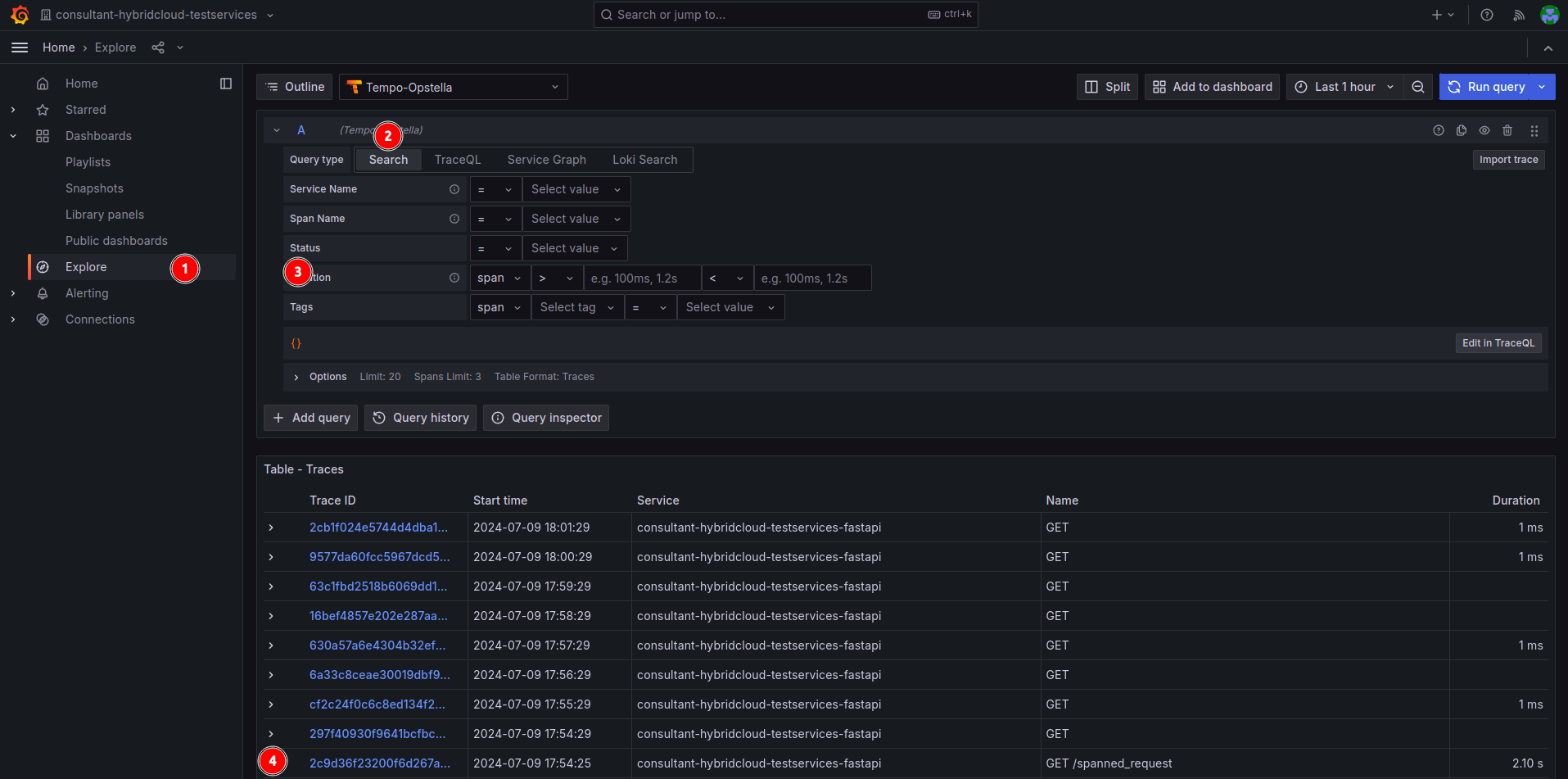Switch to TraceQL query type
1568x779 pixels.
tap(458, 160)
